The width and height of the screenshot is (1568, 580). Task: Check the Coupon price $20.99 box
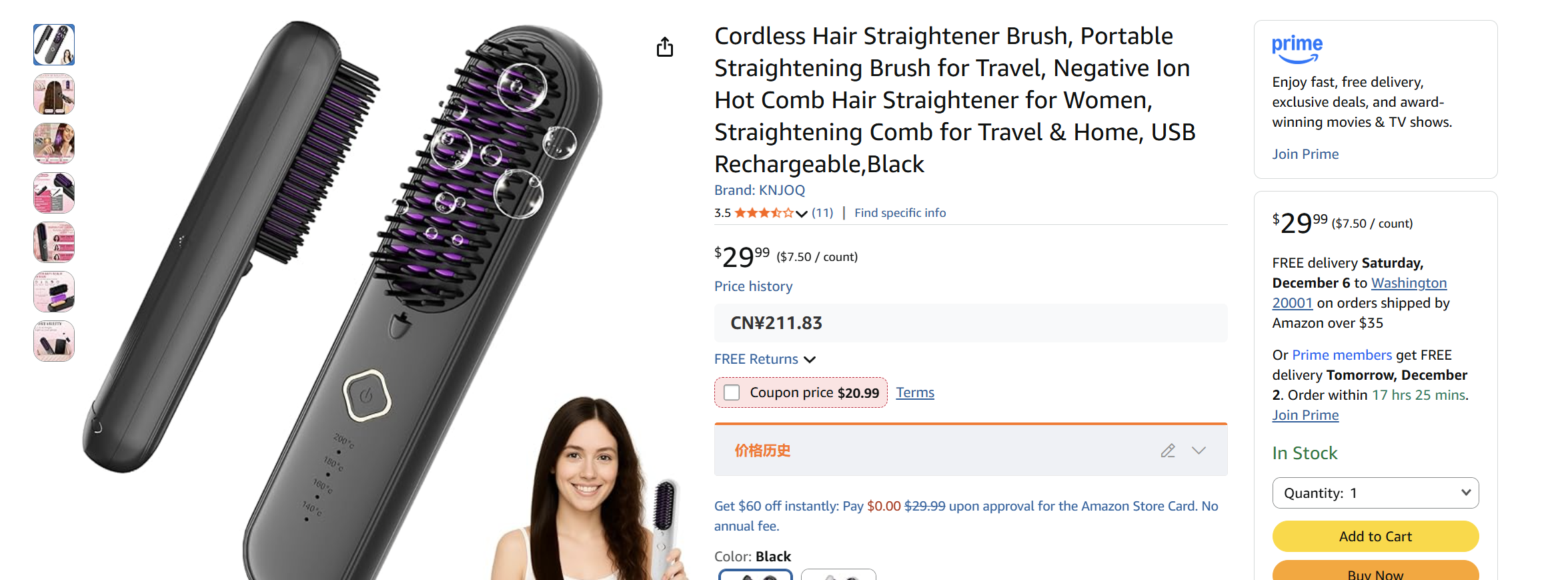point(732,392)
